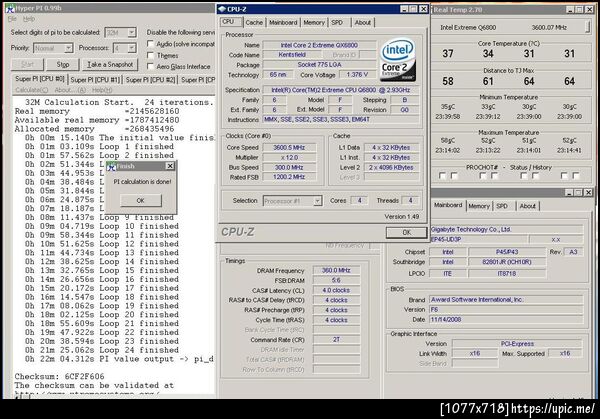Click OK button in CPU-Z window

(406, 232)
